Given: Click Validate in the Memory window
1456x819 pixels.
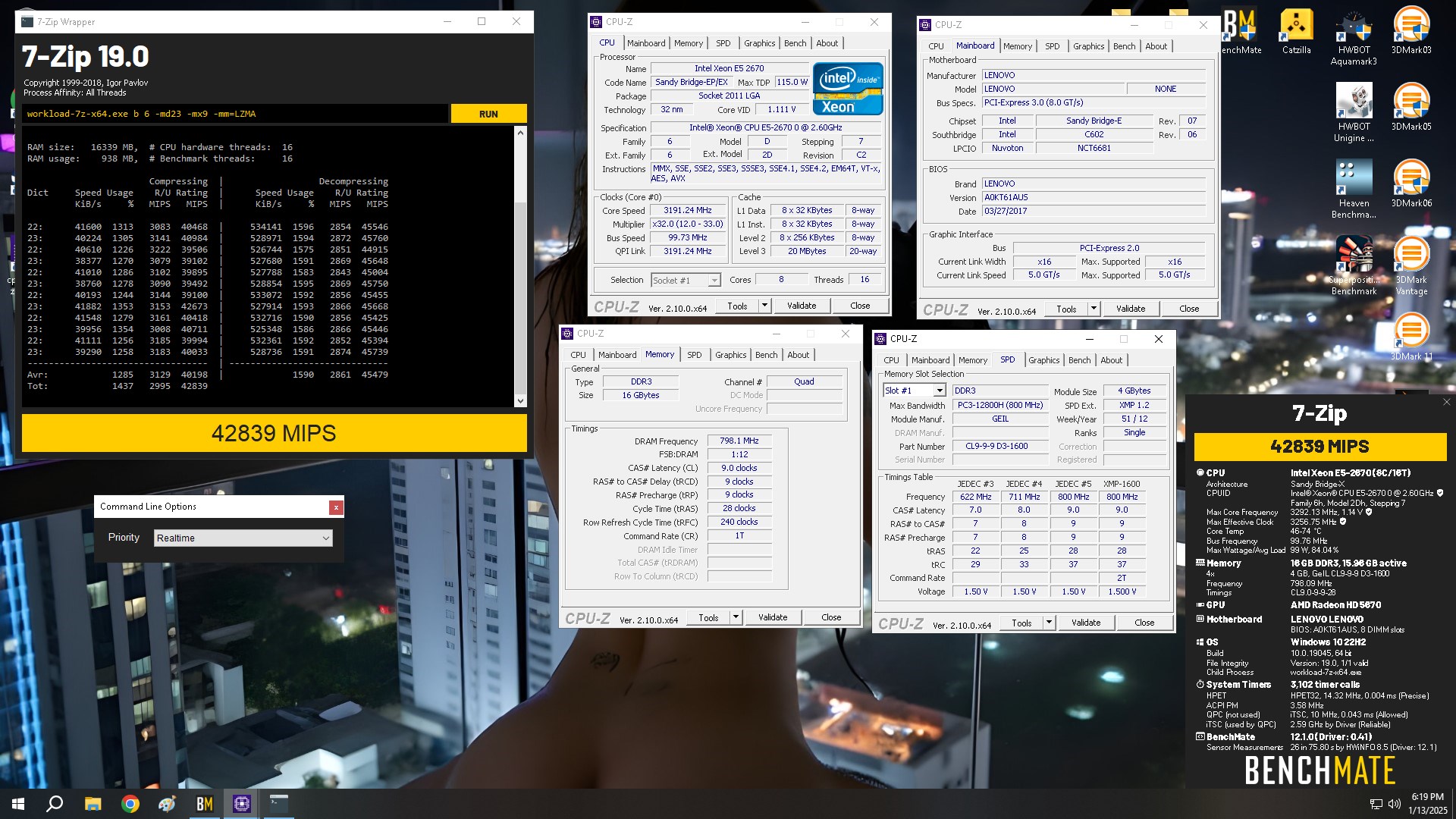Looking at the screenshot, I should click(773, 617).
